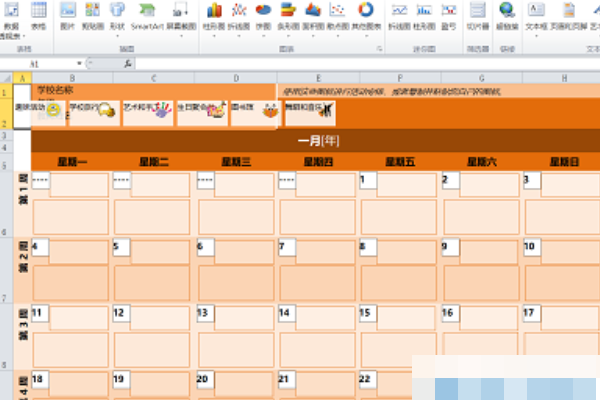
Task: Click the date box showing 13
Action: 205,313
